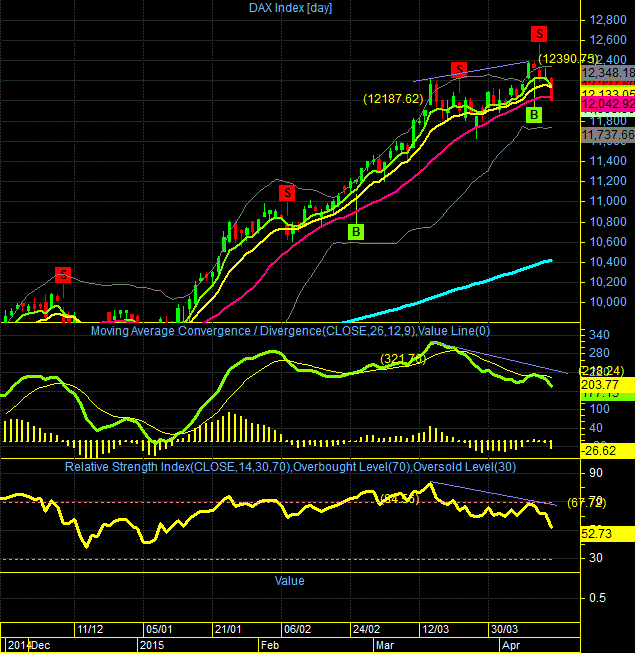
Task: Click the 12,133.05 yellow price tag
Action: (x=608, y=92)
